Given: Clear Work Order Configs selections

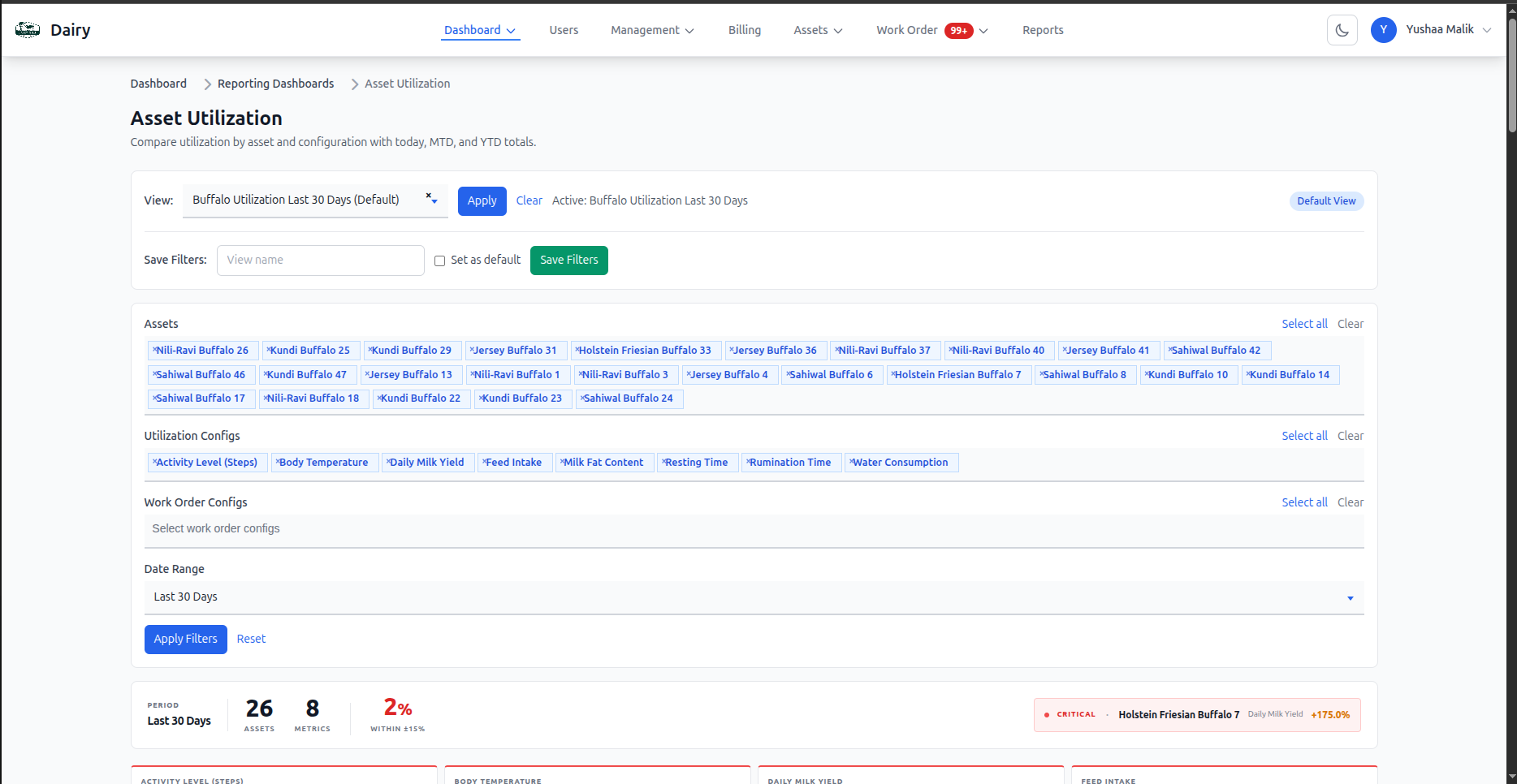Looking at the screenshot, I should pos(1351,502).
